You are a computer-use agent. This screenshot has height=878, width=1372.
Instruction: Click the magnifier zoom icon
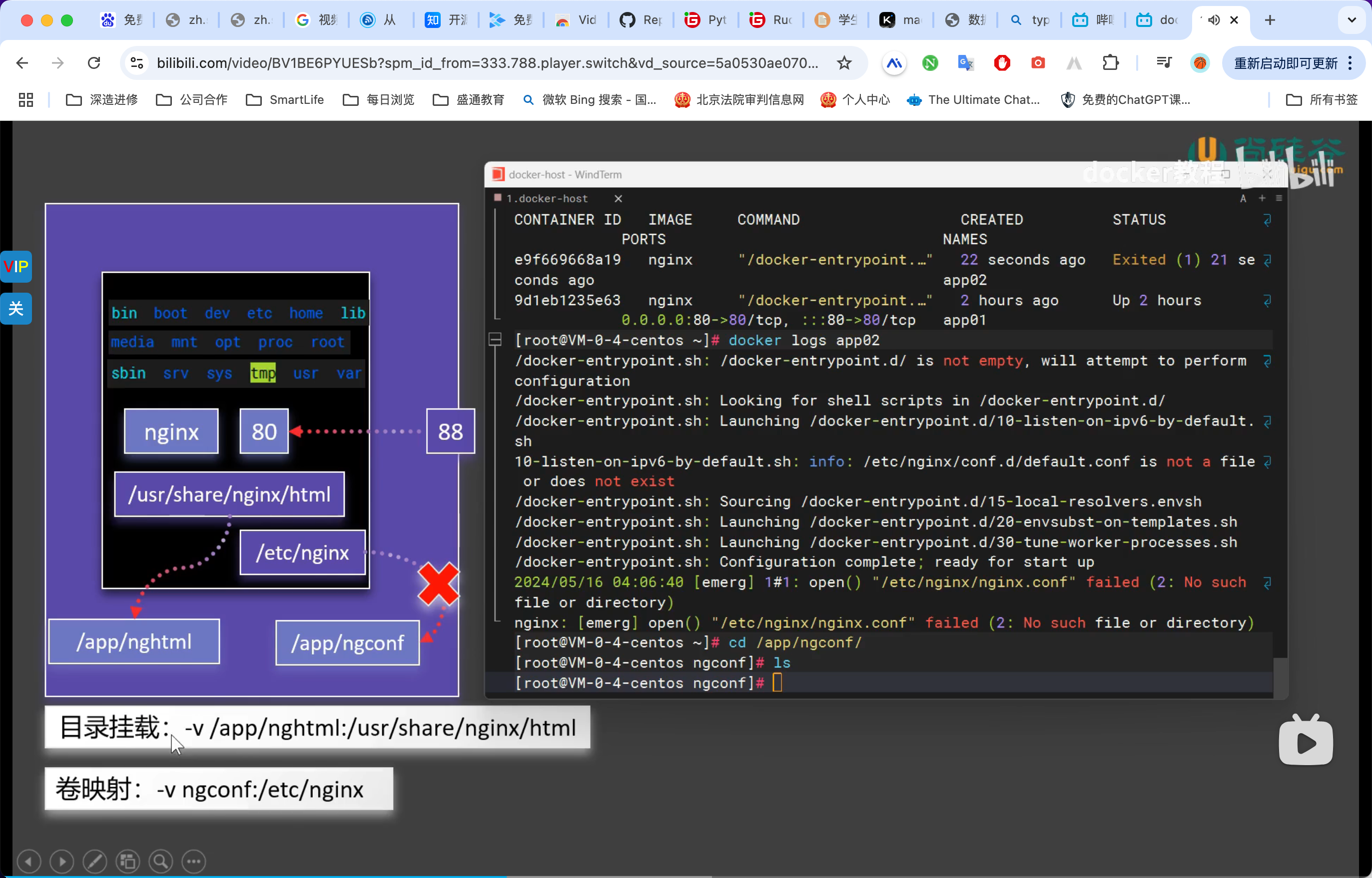click(161, 861)
